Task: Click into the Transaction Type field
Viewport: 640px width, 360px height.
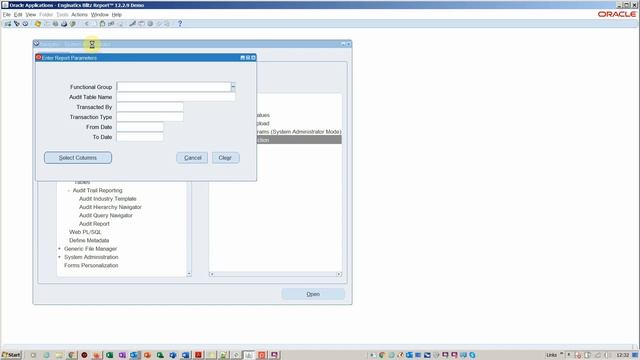Action: click(x=150, y=117)
